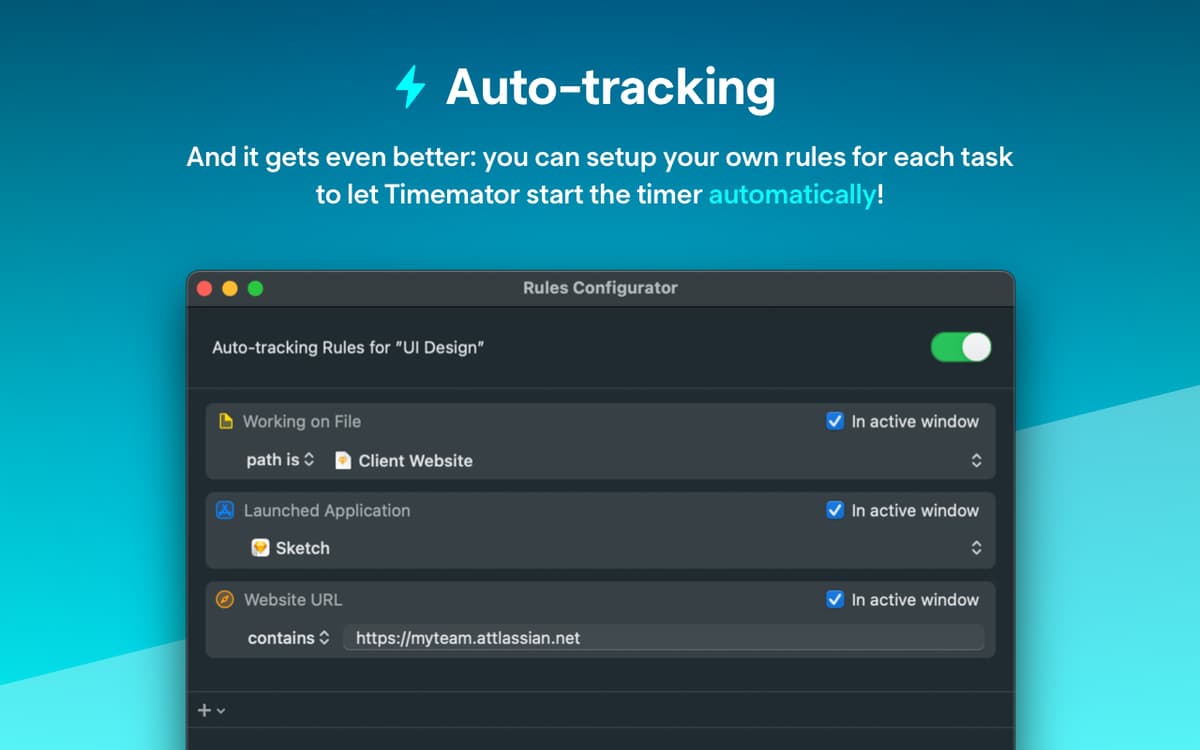Click the yellow Working on File icon
This screenshot has height=750, width=1200.
pos(225,421)
